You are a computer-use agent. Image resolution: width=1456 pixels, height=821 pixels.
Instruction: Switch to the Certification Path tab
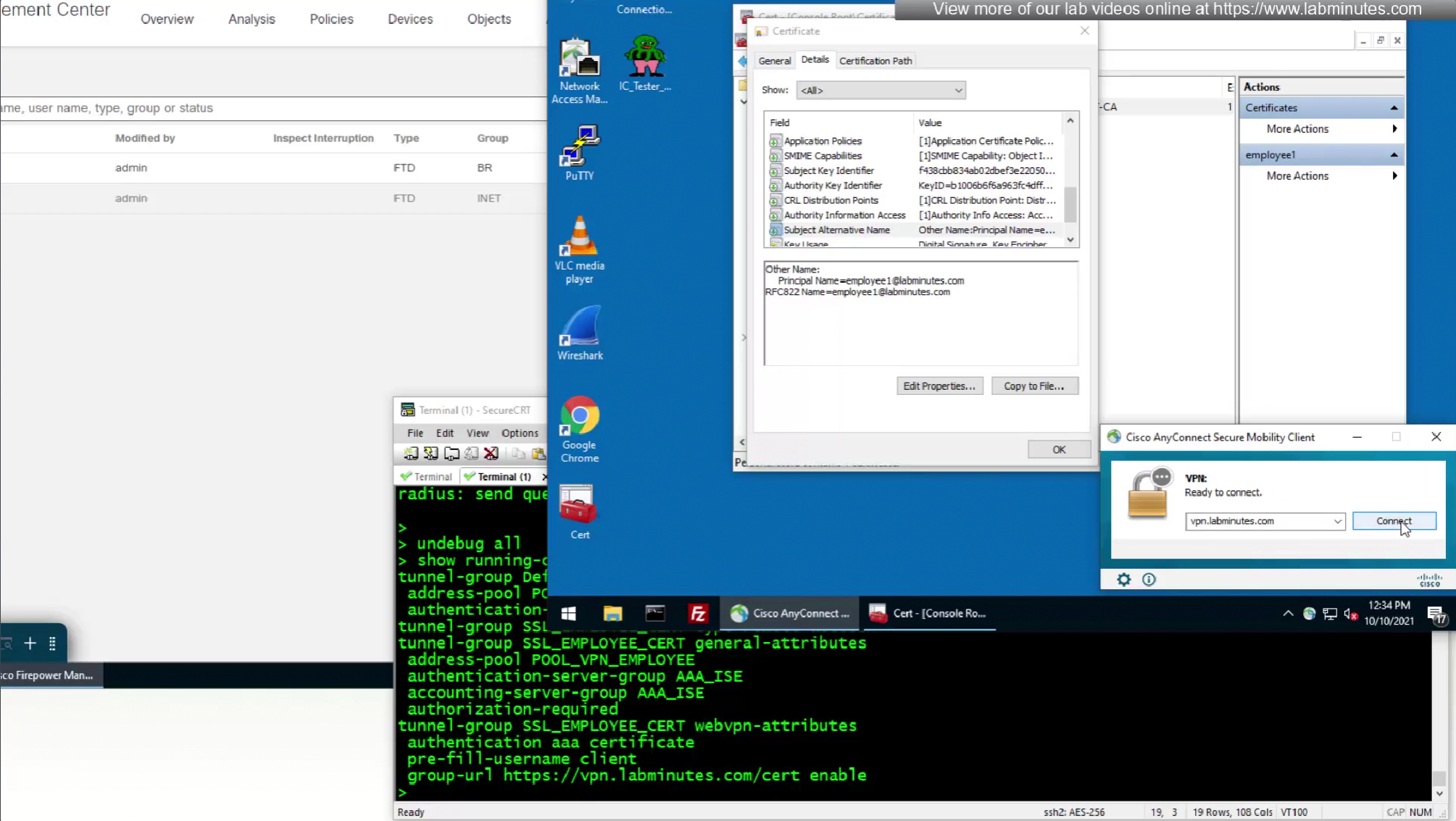click(x=875, y=61)
